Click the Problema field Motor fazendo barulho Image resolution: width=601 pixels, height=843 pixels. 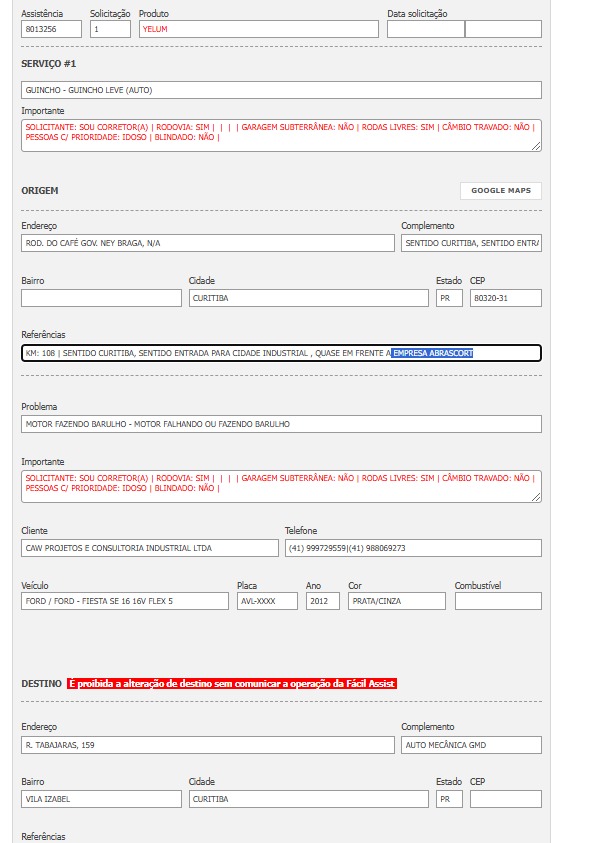point(281,424)
